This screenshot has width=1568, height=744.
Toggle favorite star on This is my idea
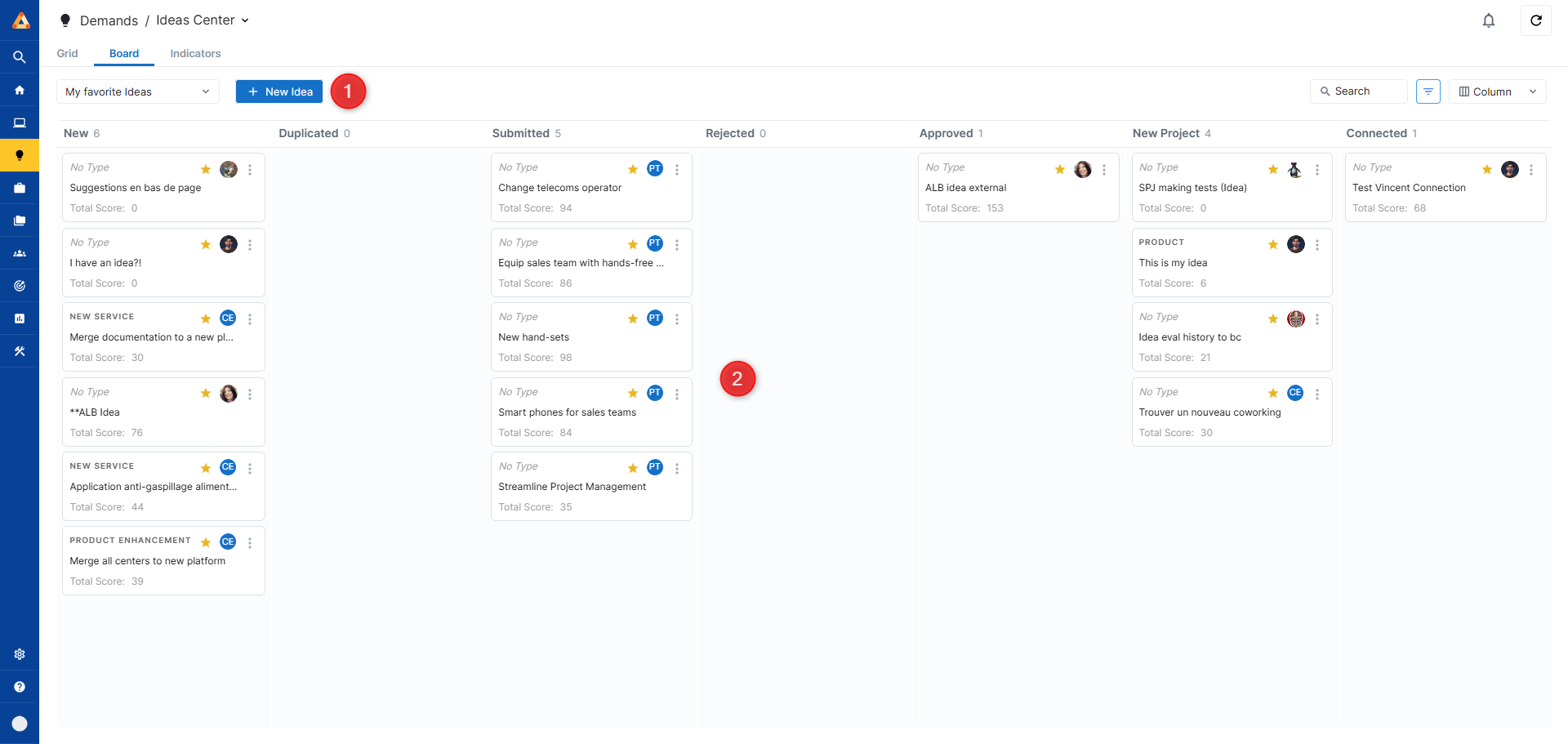click(1272, 245)
